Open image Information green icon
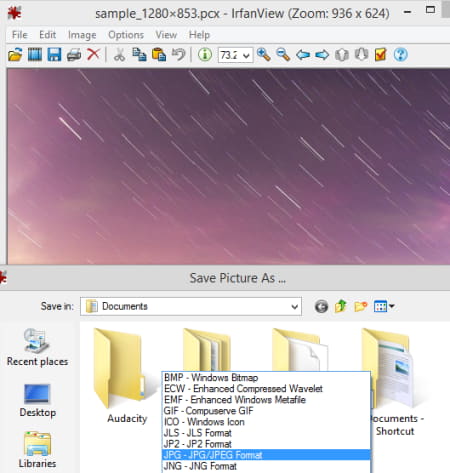 [205, 54]
